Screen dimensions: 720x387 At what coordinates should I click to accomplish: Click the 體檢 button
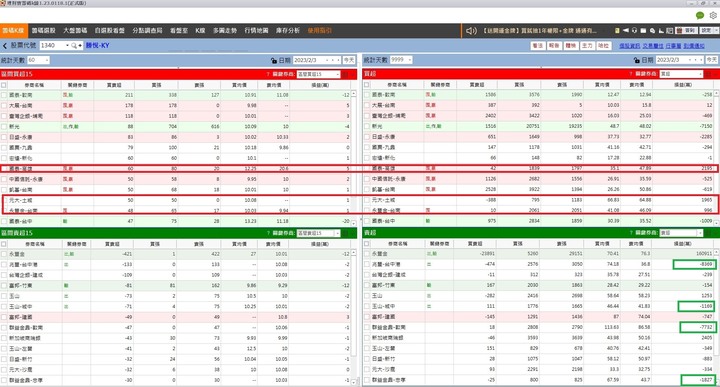click(571, 46)
